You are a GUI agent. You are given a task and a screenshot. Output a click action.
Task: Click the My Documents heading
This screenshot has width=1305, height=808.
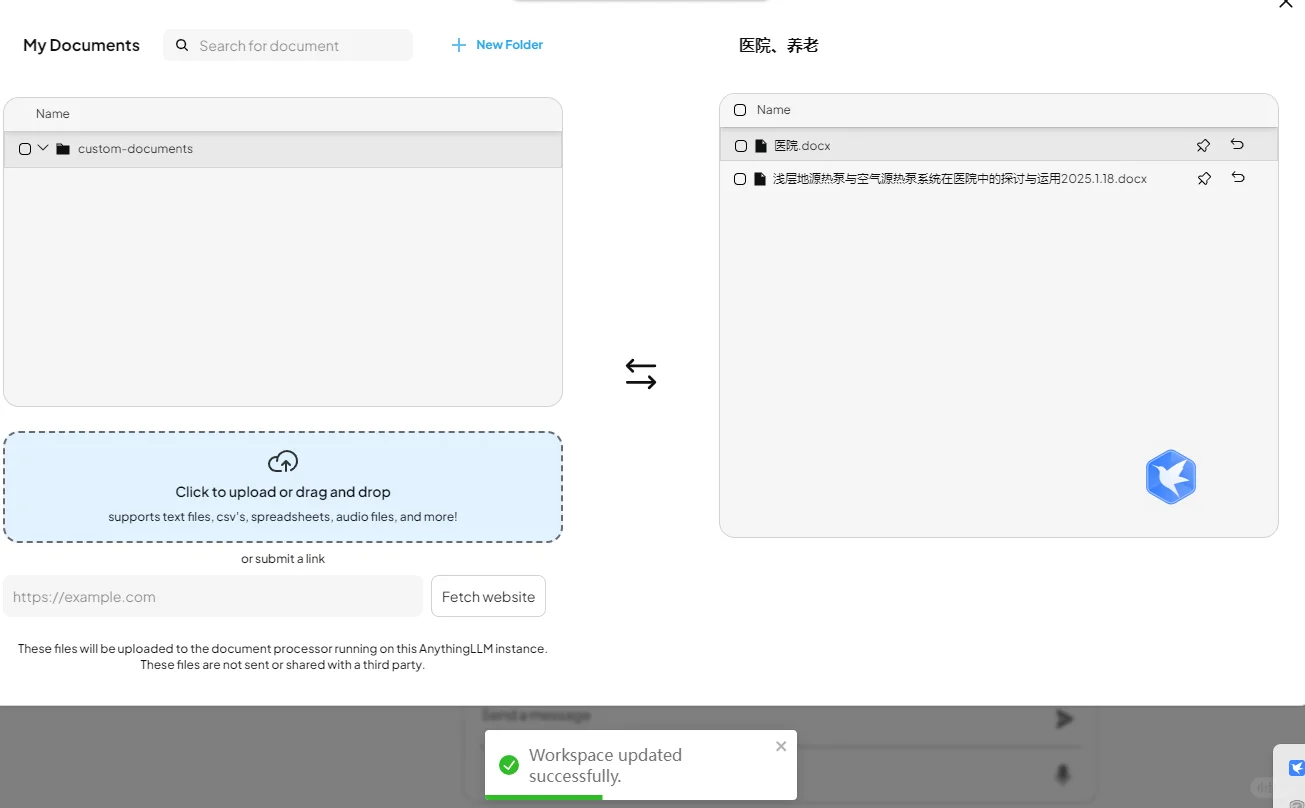[x=81, y=45]
